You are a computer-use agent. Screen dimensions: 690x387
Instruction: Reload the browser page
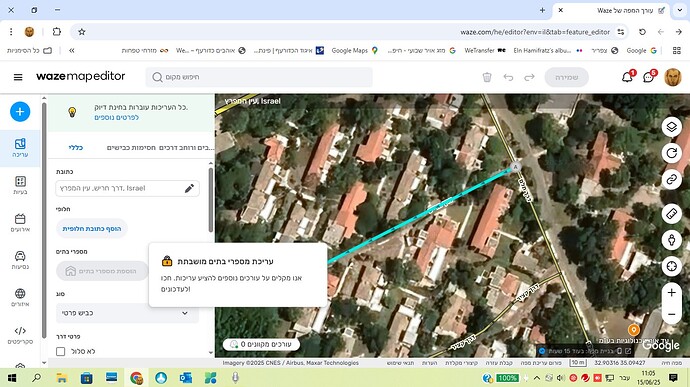[x=642, y=32]
